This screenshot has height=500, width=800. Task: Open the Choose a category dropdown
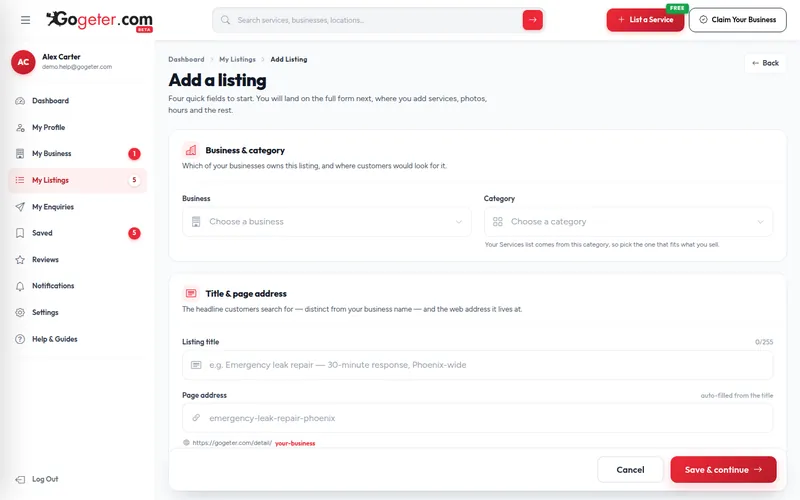[628, 222]
